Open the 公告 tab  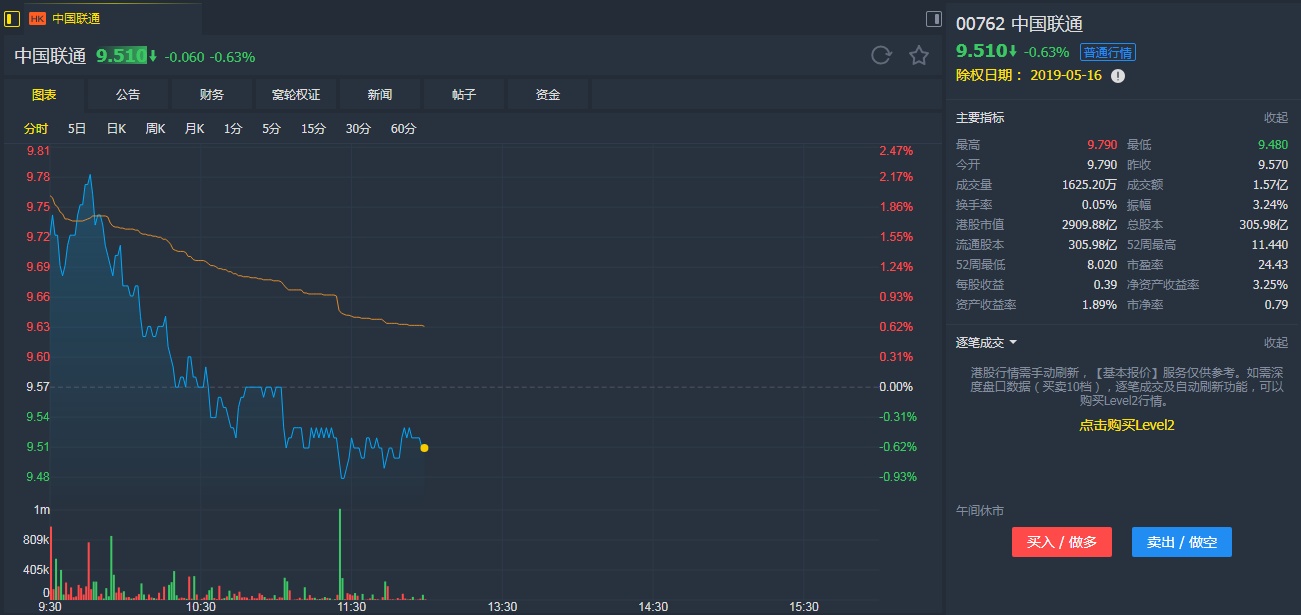click(128, 95)
